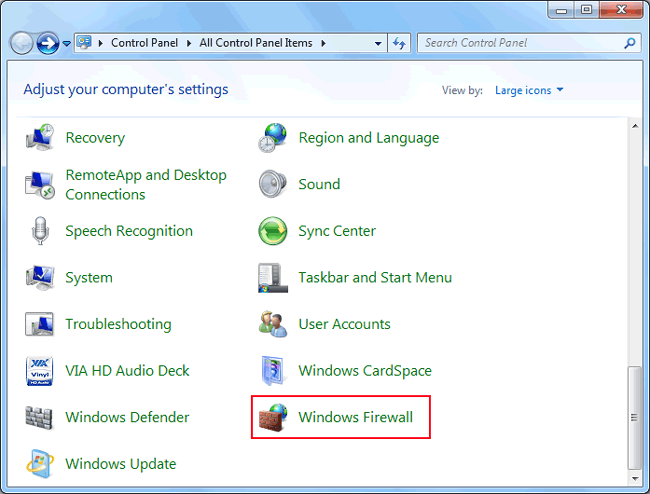Click the scrollbar down arrow
The height and width of the screenshot is (494, 650).
pyautogui.click(x=635, y=479)
